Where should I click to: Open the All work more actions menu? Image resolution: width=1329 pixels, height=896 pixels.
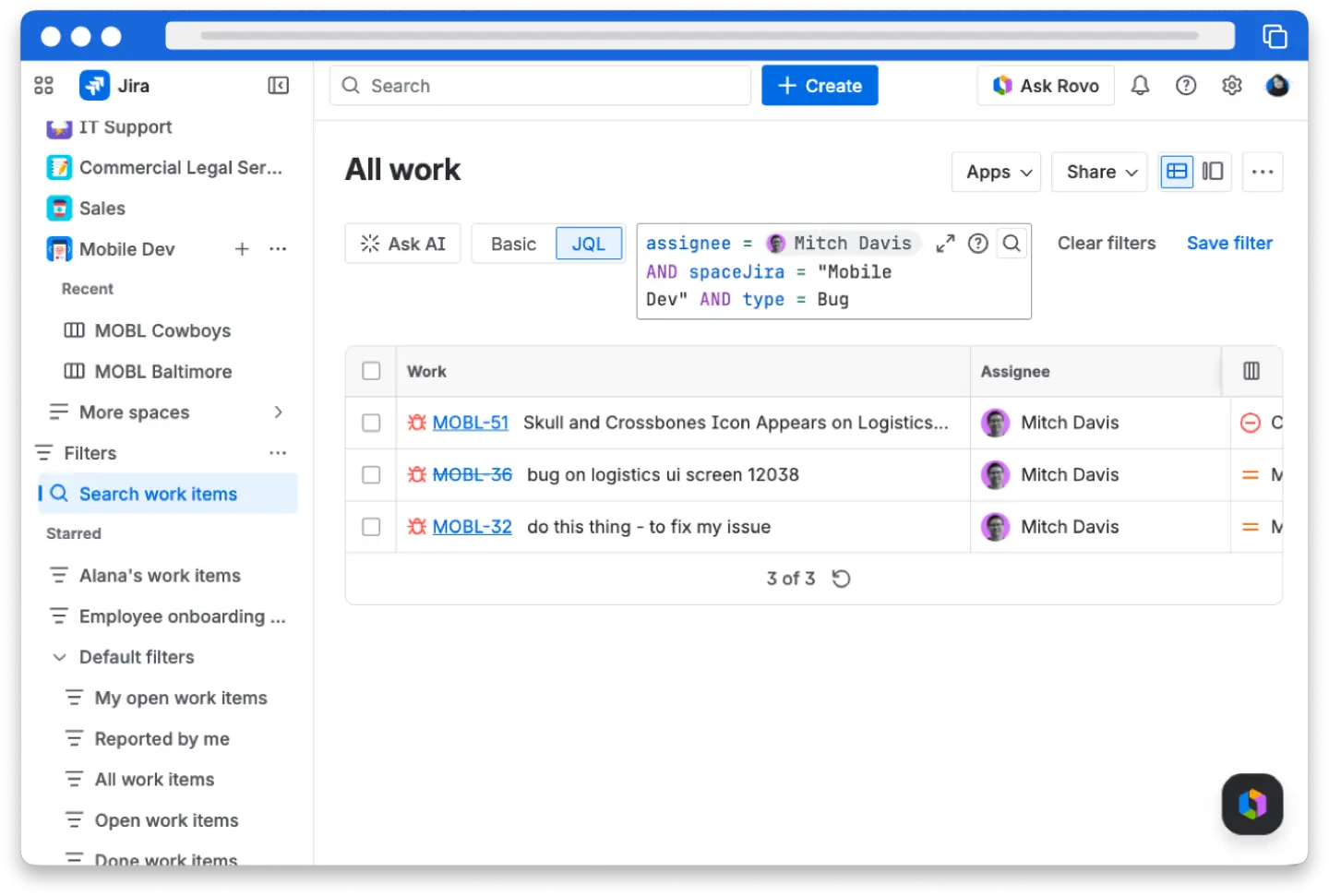(x=1263, y=172)
